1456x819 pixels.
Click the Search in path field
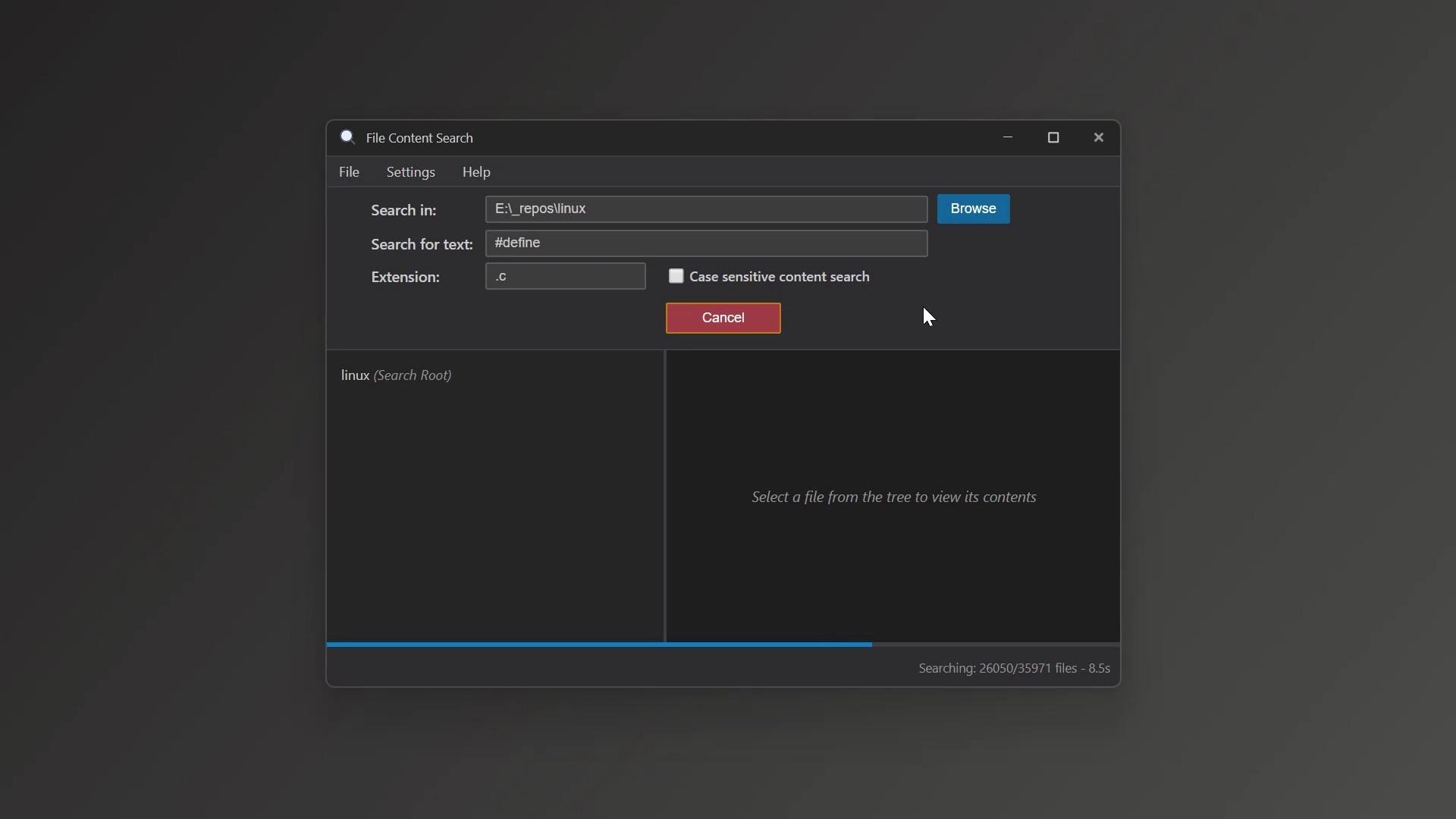coord(705,209)
